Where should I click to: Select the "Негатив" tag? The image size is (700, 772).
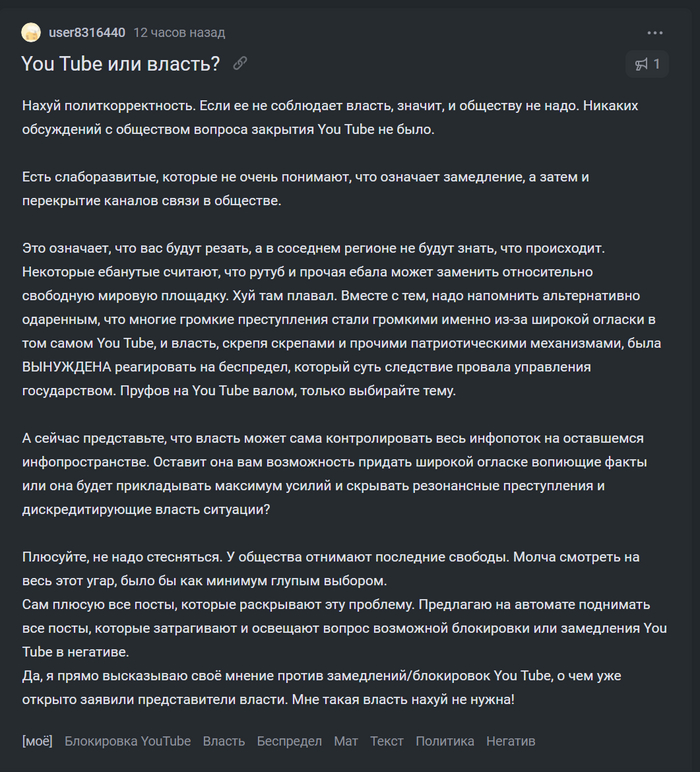pyautogui.click(x=511, y=741)
